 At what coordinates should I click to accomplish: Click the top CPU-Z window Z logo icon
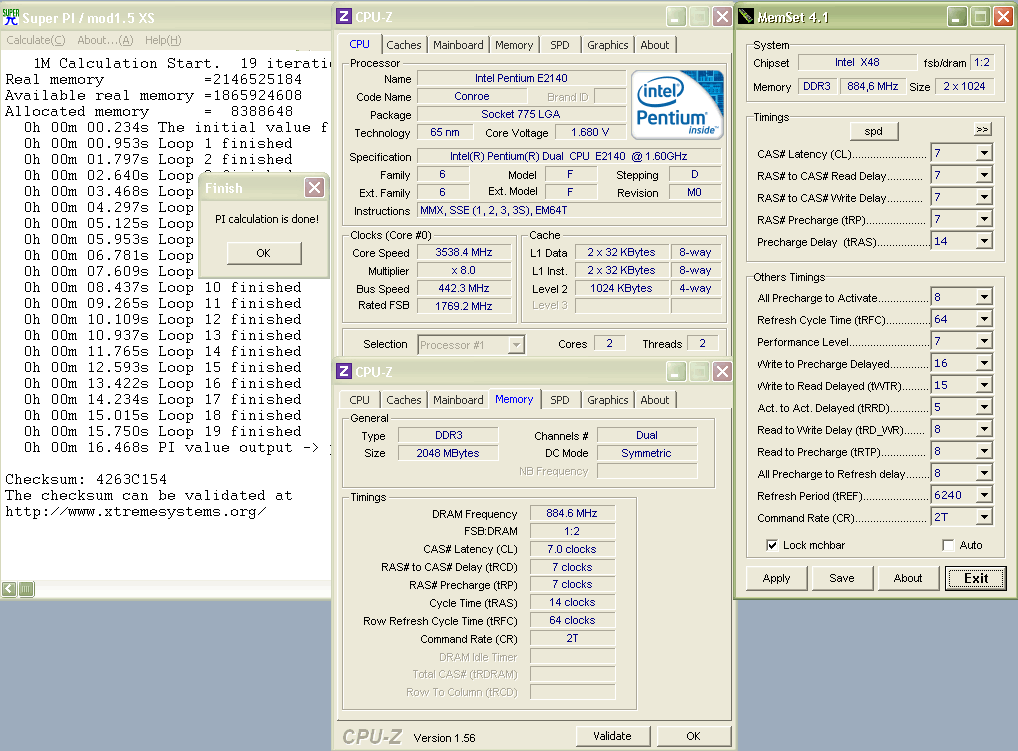344,16
